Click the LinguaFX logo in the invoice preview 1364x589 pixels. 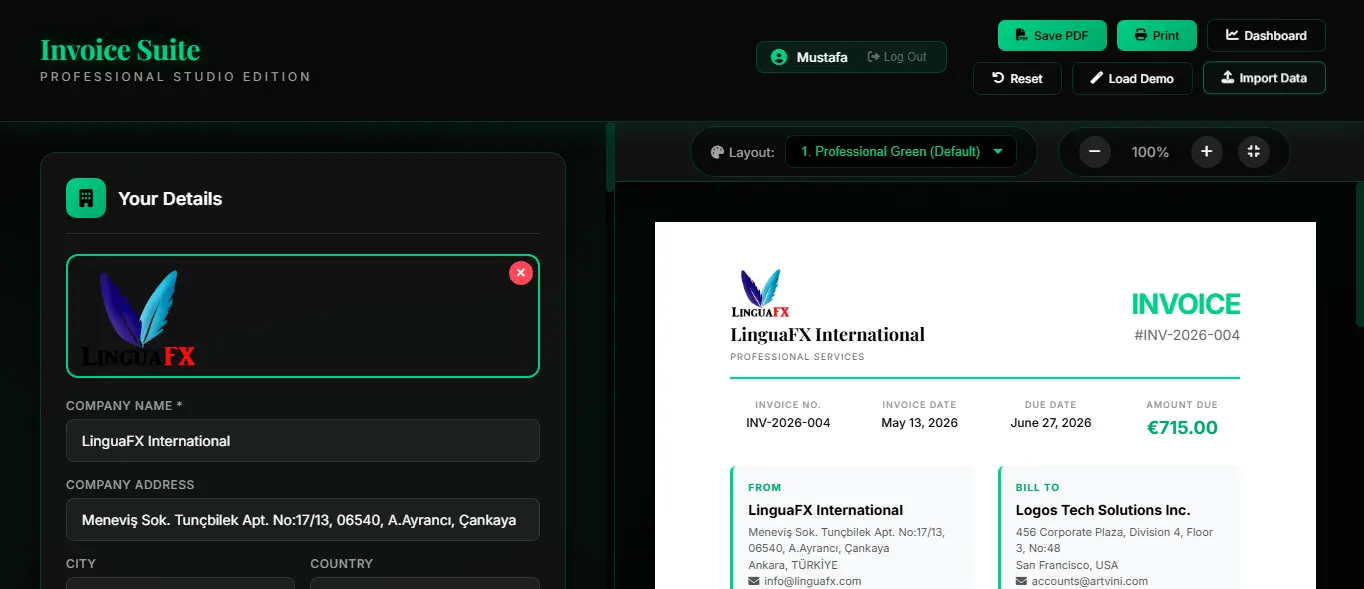(761, 293)
